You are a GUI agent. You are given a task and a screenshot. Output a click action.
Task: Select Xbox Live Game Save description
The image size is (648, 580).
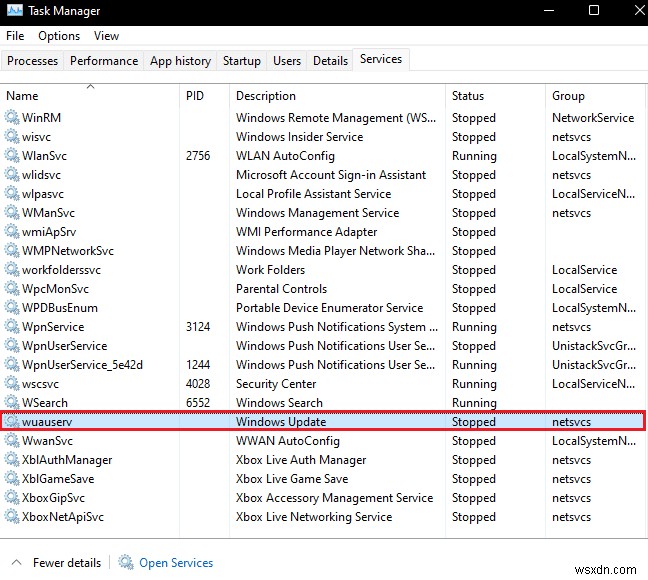tap(292, 479)
